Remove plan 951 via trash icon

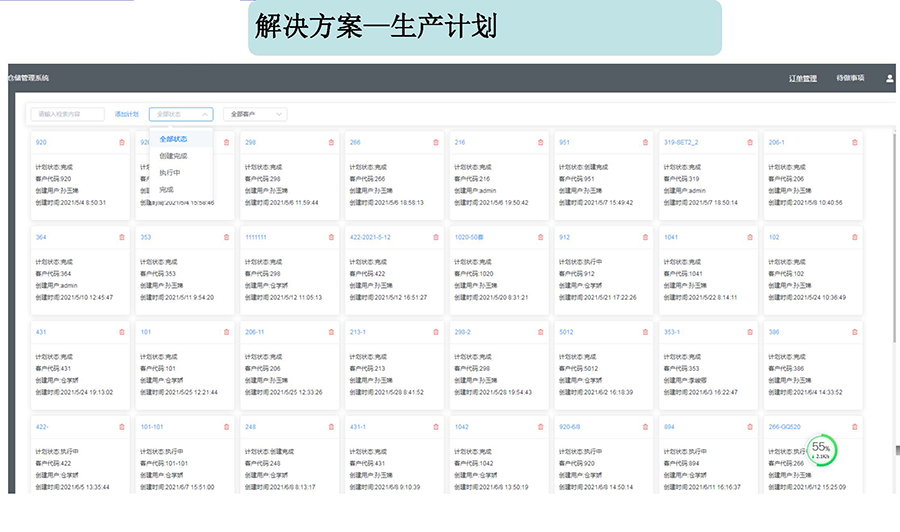click(x=645, y=142)
